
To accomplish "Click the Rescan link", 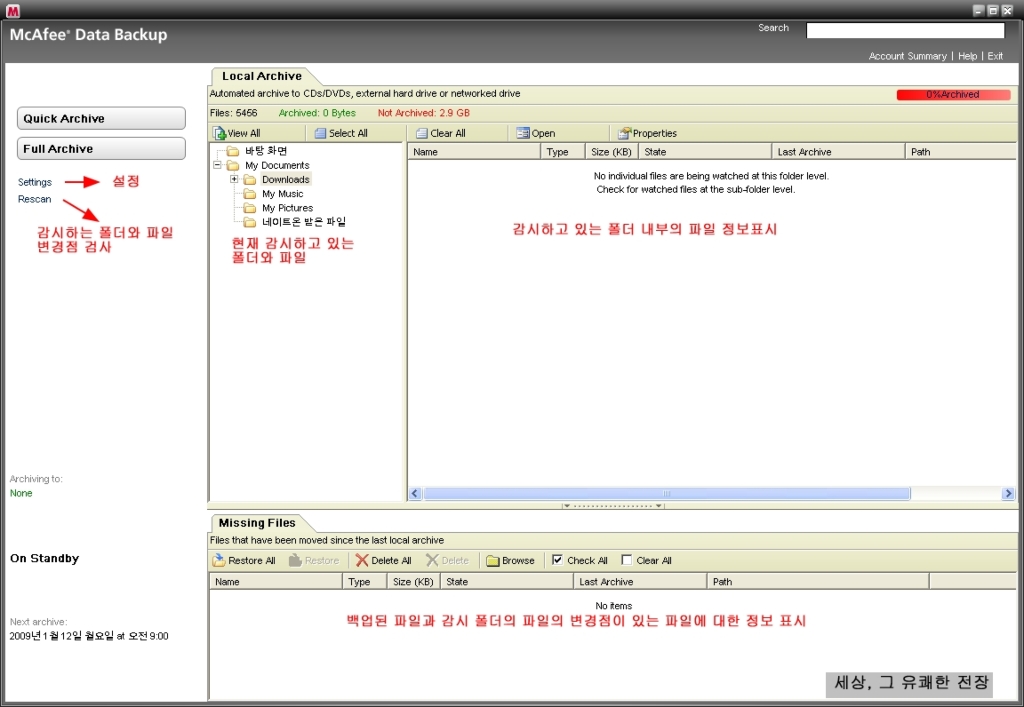I will pos(34,199).
